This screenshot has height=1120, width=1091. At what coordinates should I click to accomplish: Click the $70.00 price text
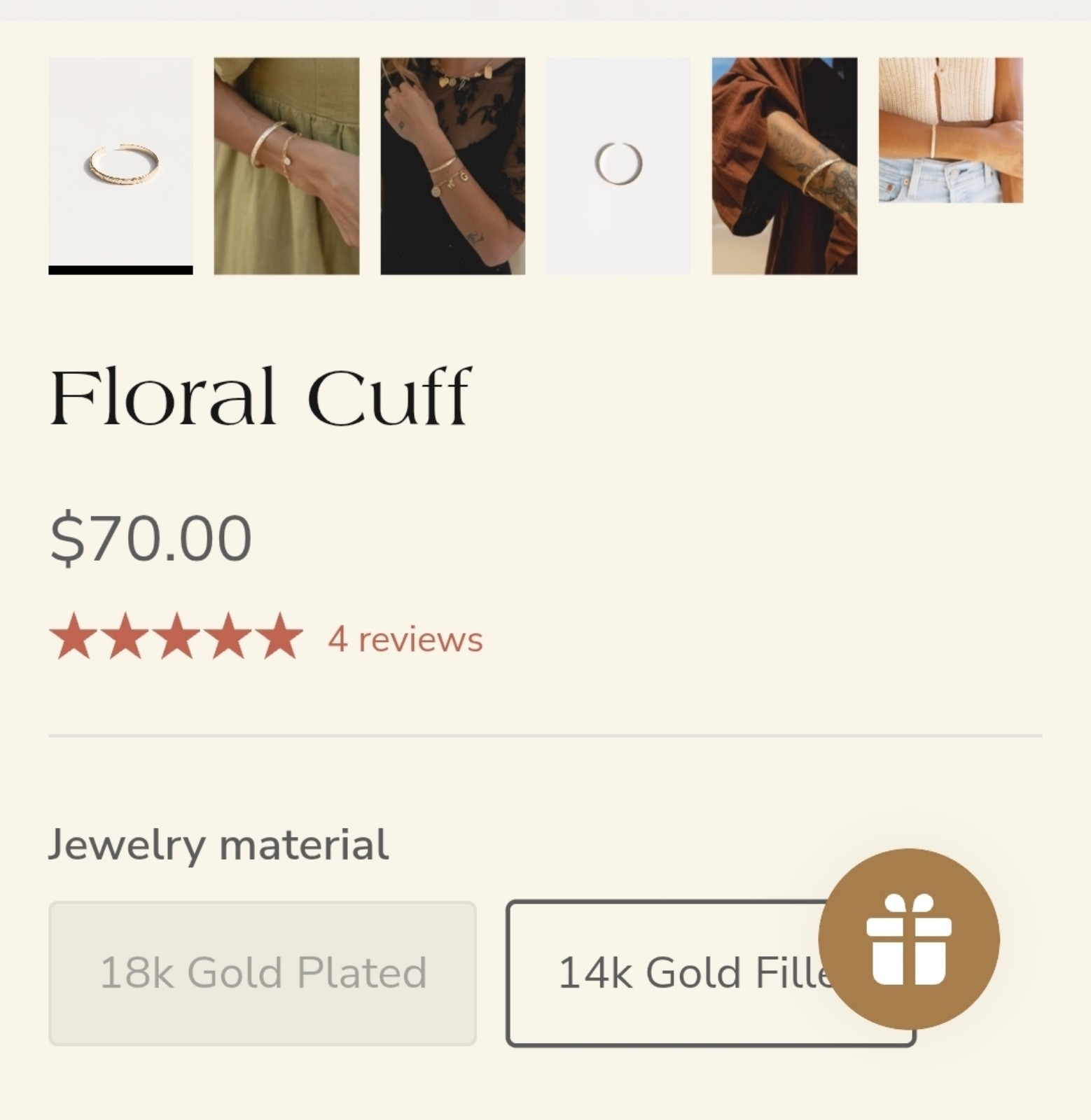151,538
